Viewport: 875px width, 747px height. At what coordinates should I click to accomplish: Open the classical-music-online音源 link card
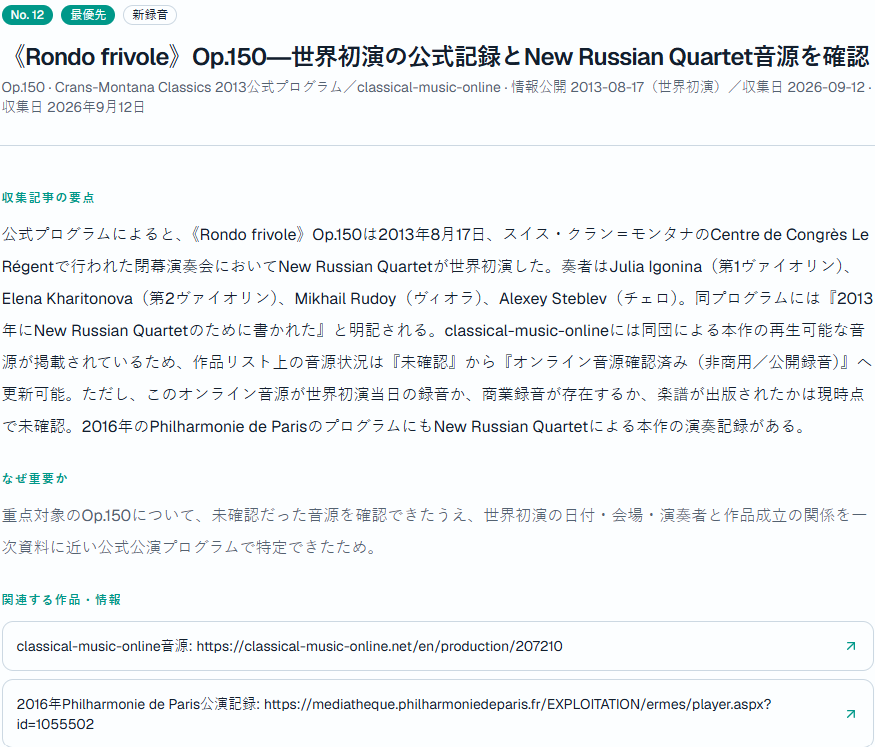[438, 646]
